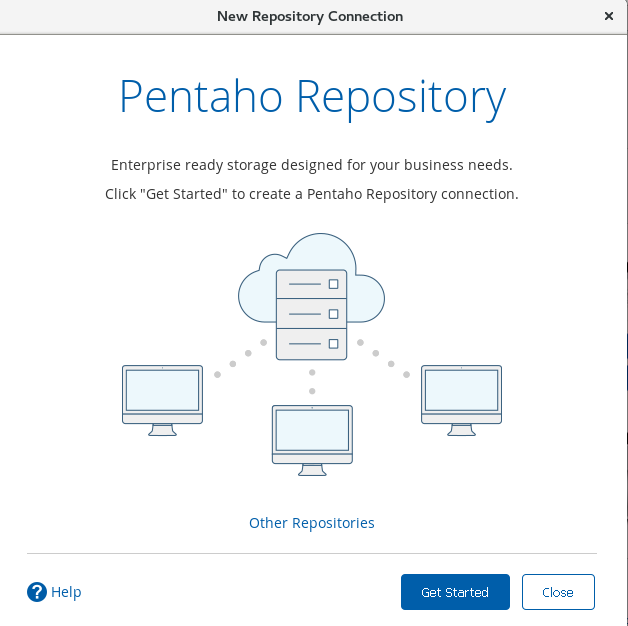Click the Get Started button
Viewport: 628px width, 626px height.
click(x=455, y=592)
